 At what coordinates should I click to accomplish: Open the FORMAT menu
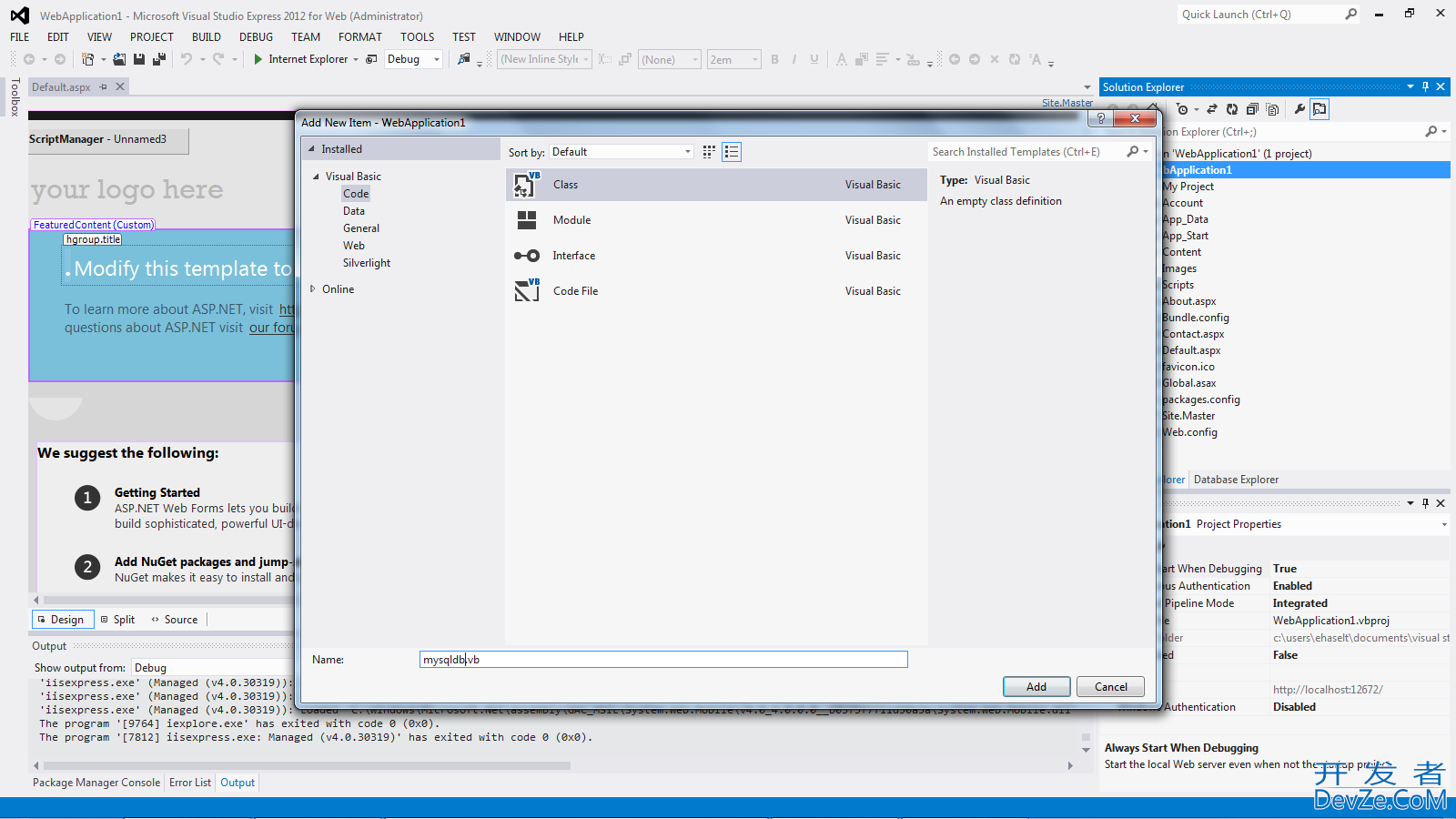point(360,36)
